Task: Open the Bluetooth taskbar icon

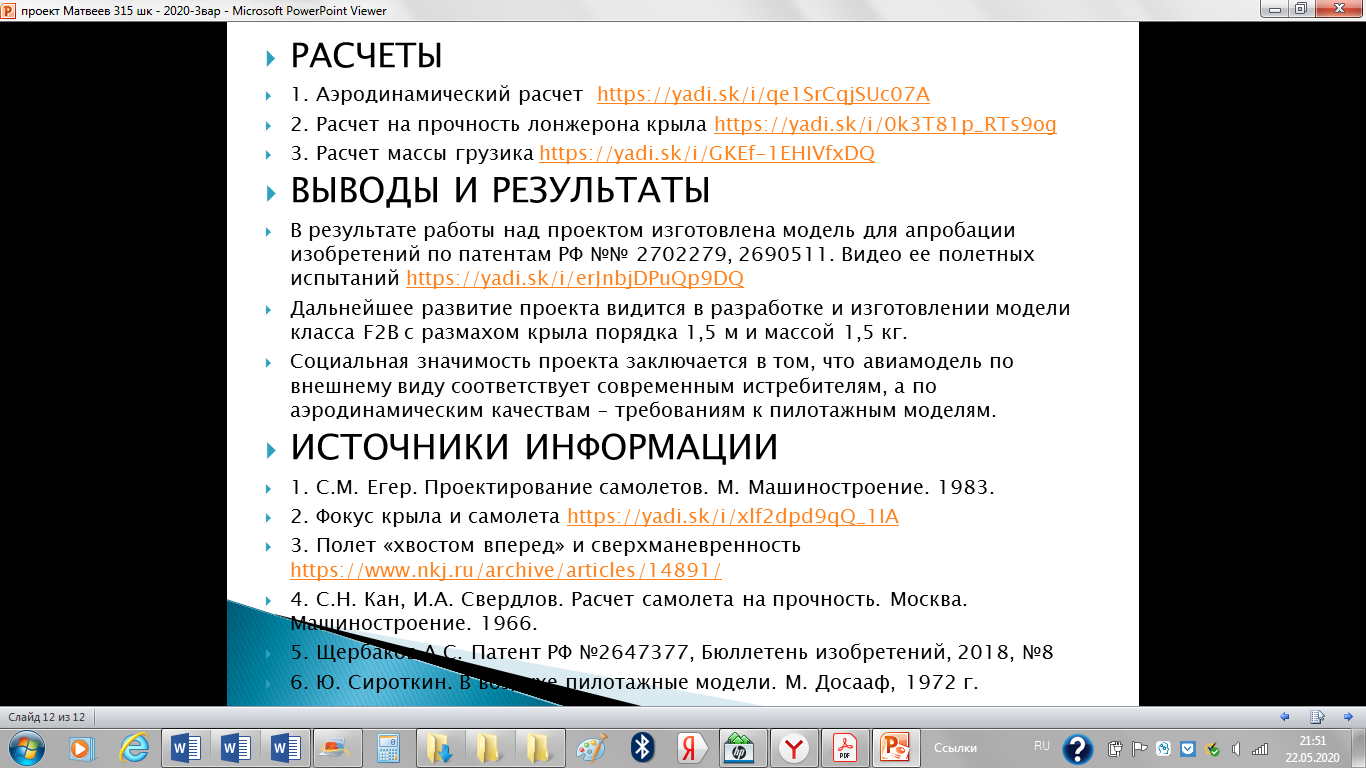Action: (643, 748)
